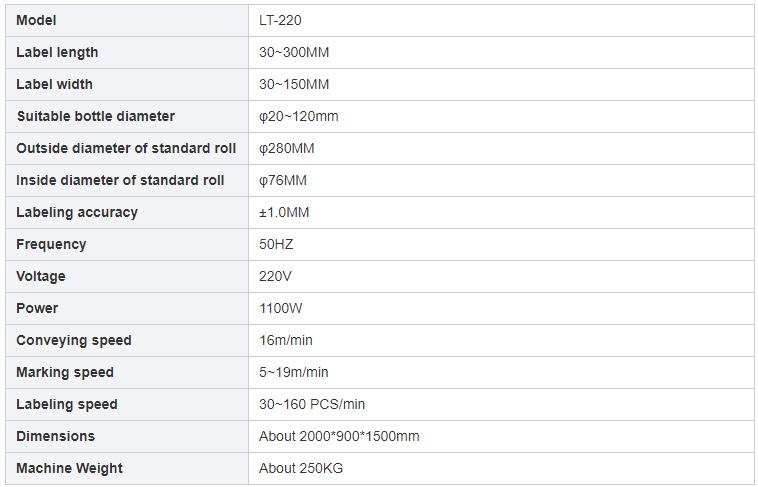Click the Model label cell
Image resolution: width=758 pixels, height=487 pixels.
click(37, 20)
